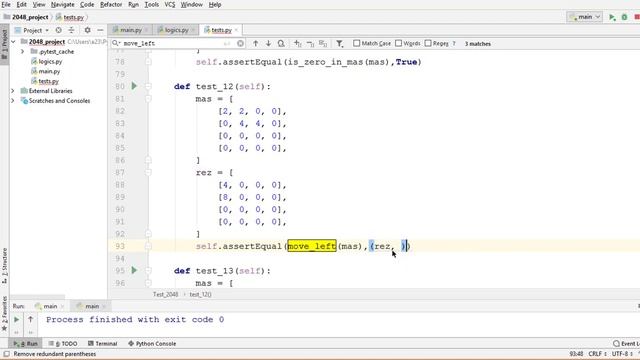This screenshot has width=640, height=360.
Task: Enable Regex checkbox
Action: [x=428, y=43]
